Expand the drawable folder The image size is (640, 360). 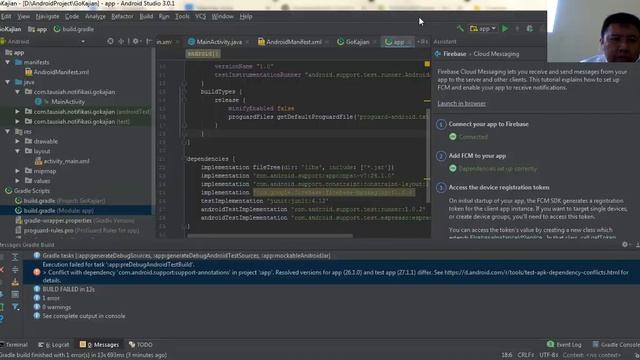(x=18, y=141)
